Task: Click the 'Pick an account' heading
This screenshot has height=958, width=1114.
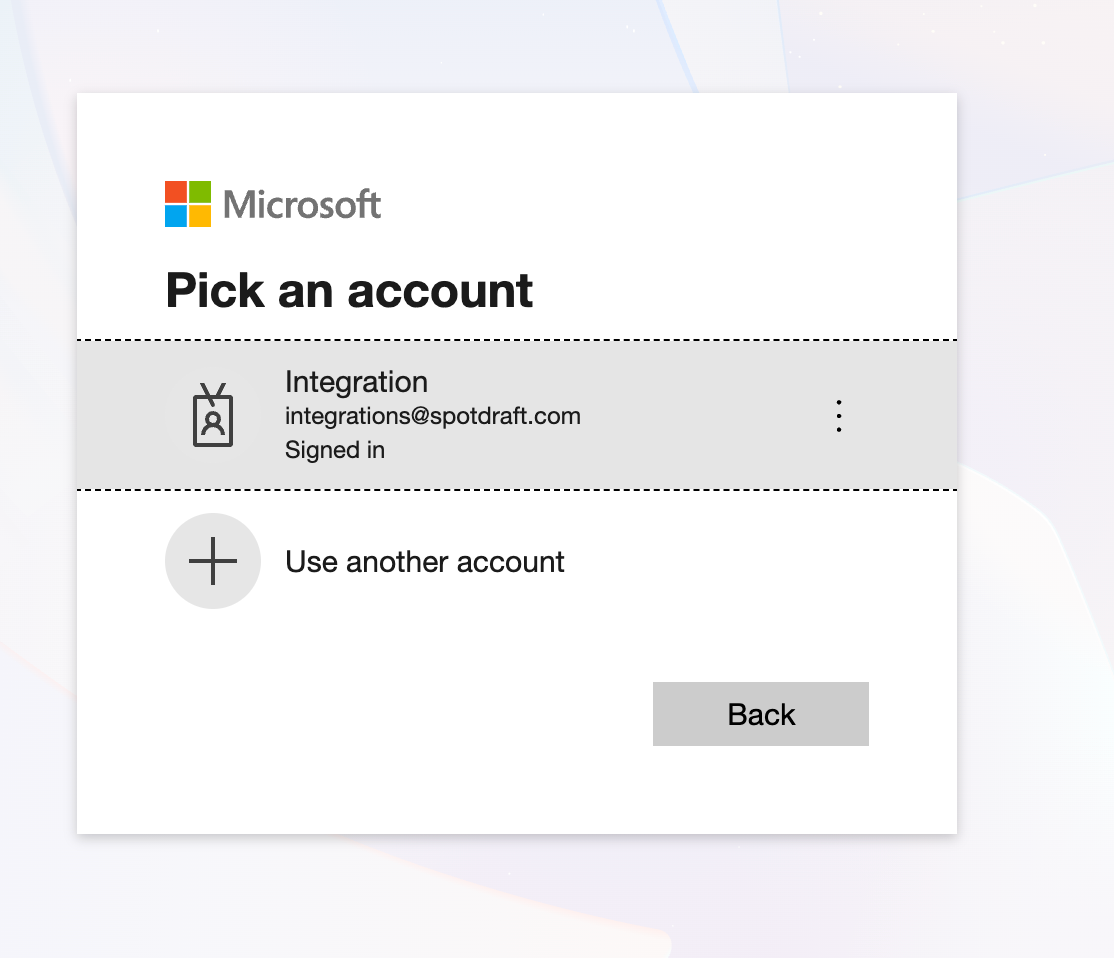Action: pyautogui.click(x=349, y=291)
